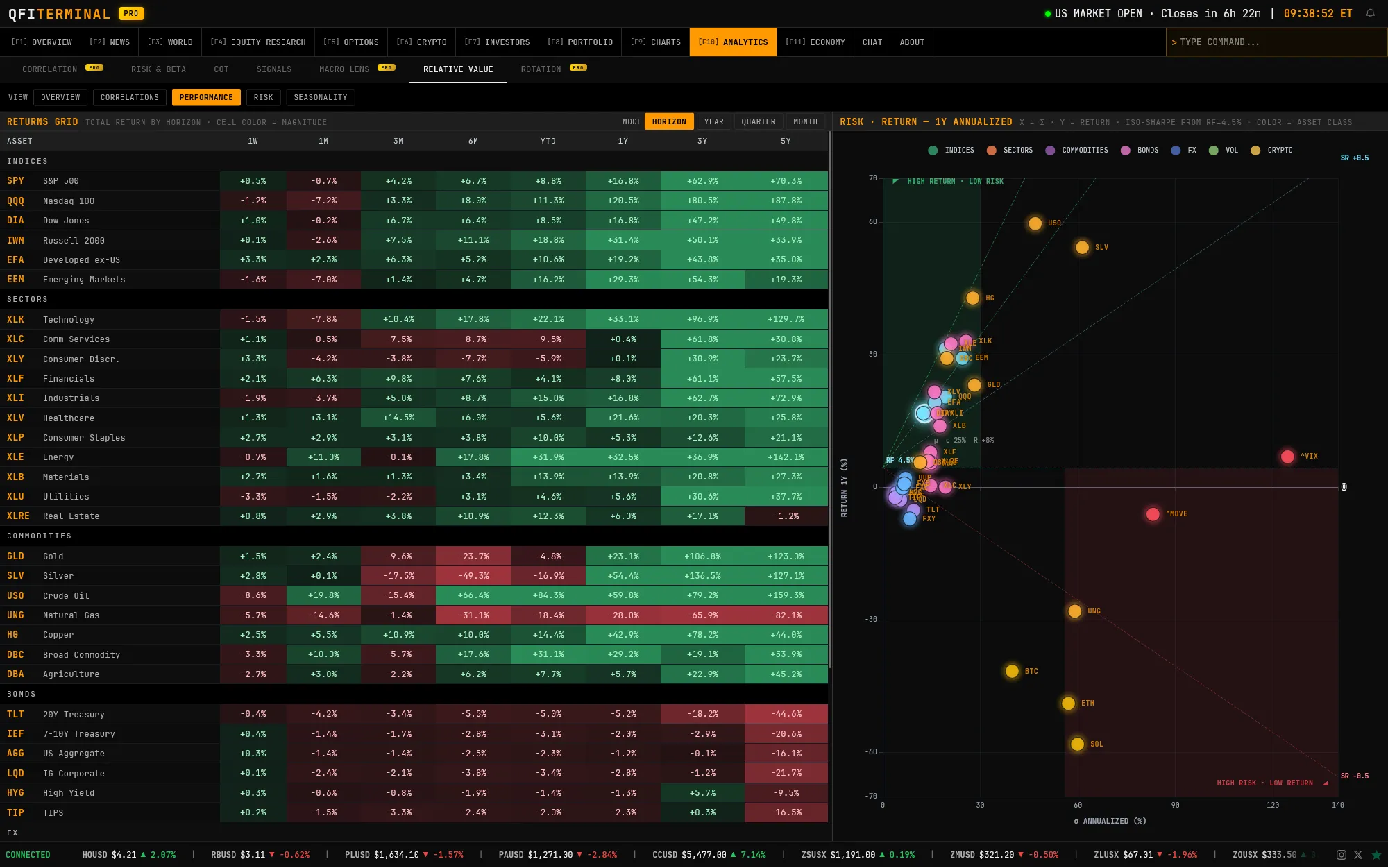Select the ^MOVE red point on the scatter

[x=1153, y=514]
